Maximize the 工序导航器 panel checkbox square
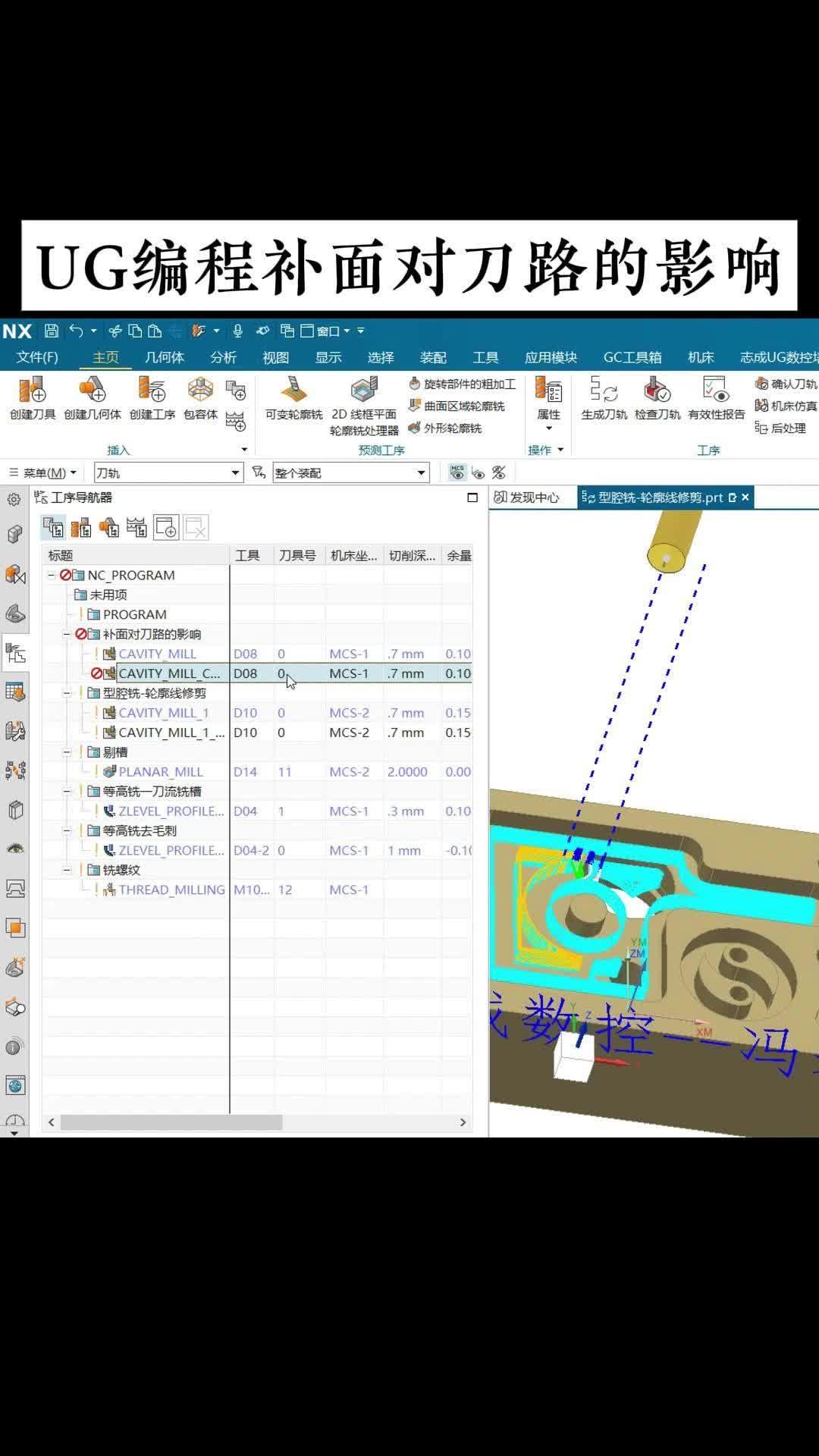 [x=472, y=497]
